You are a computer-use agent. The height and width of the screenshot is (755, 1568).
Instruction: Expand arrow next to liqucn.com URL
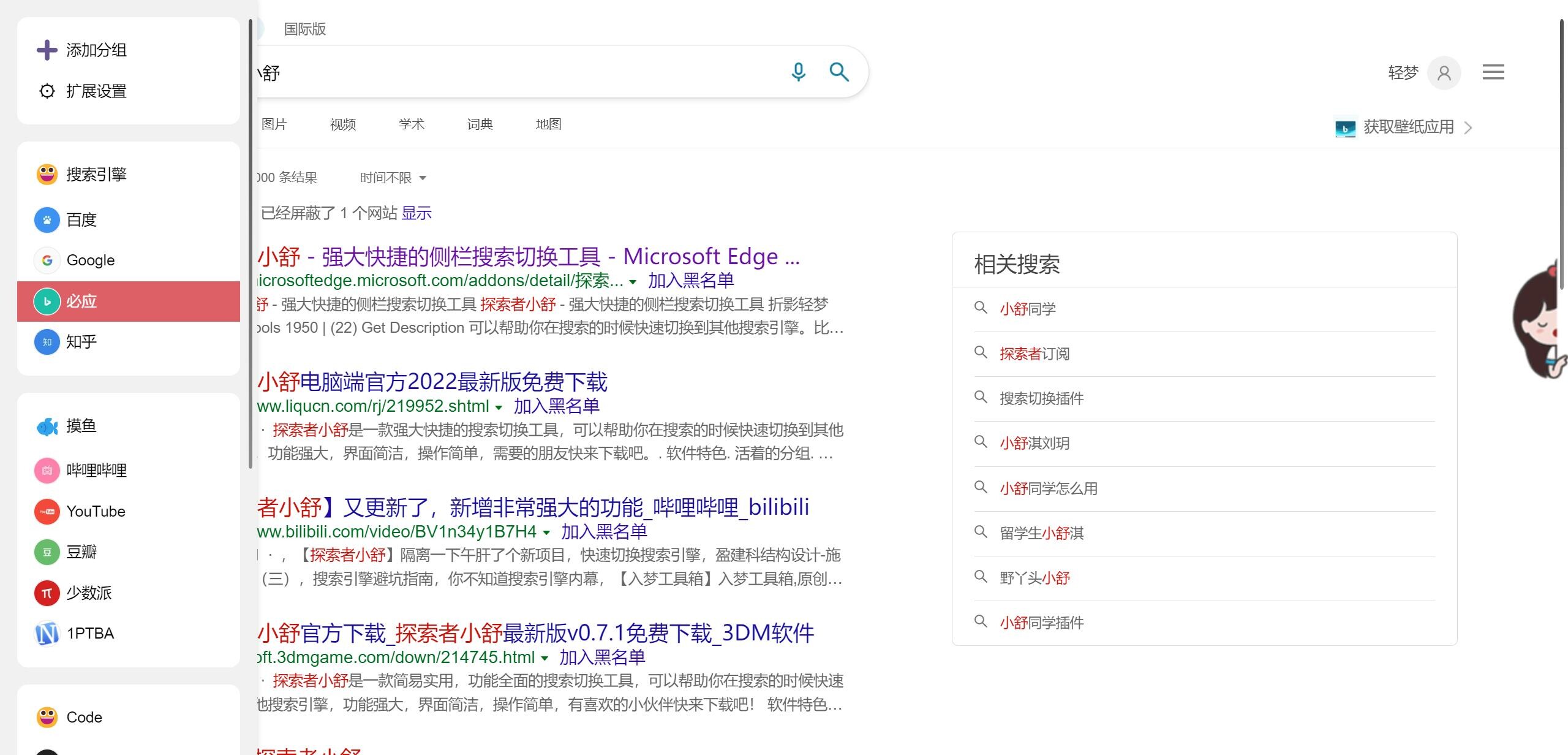pyautogui.click(x=499, y=408)
